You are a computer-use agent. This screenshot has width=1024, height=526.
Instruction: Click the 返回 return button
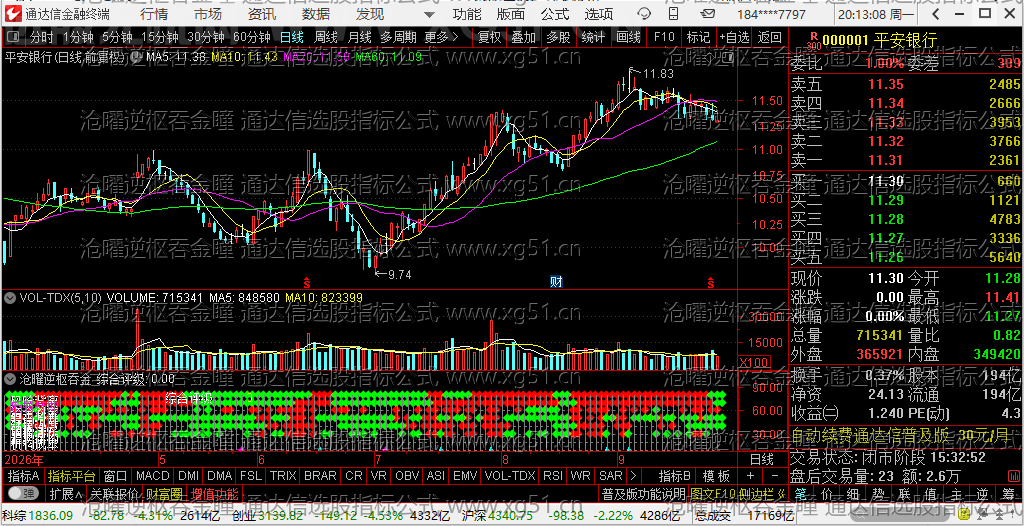pyautogui.click(x=770, y=37)
